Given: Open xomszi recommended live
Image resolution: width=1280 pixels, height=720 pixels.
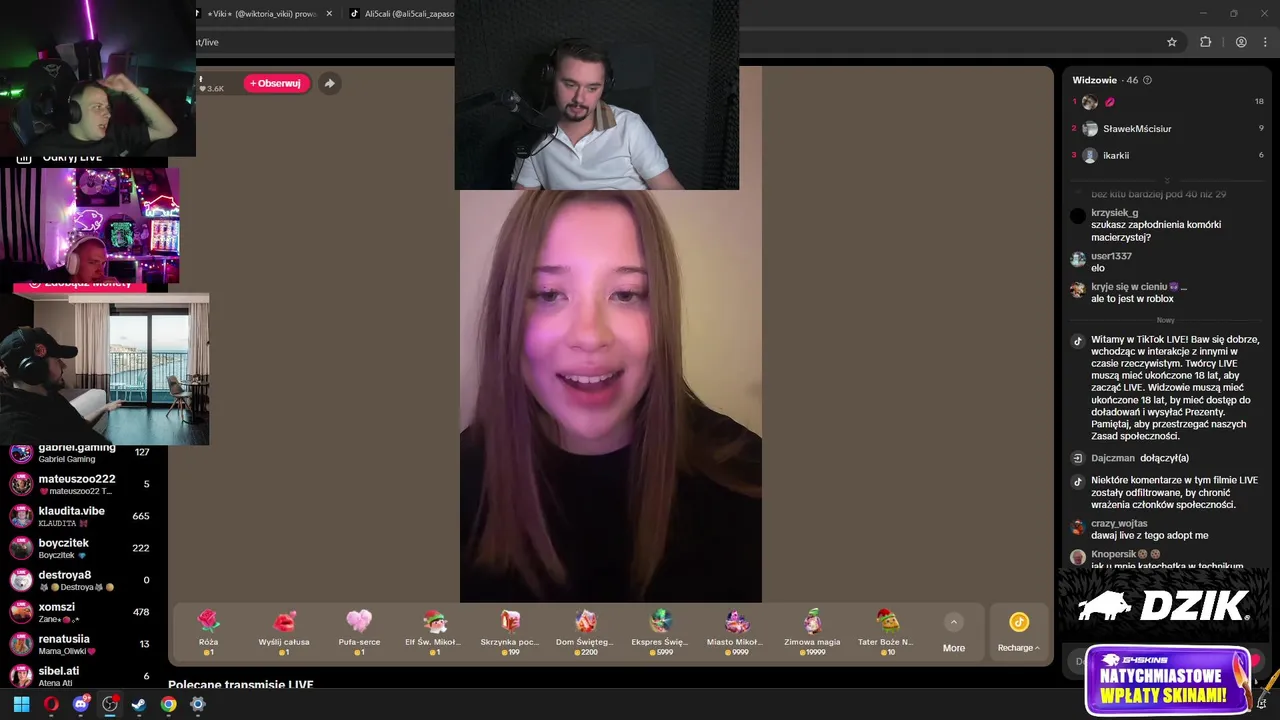Looking at the screenshot, I should 80,612.
